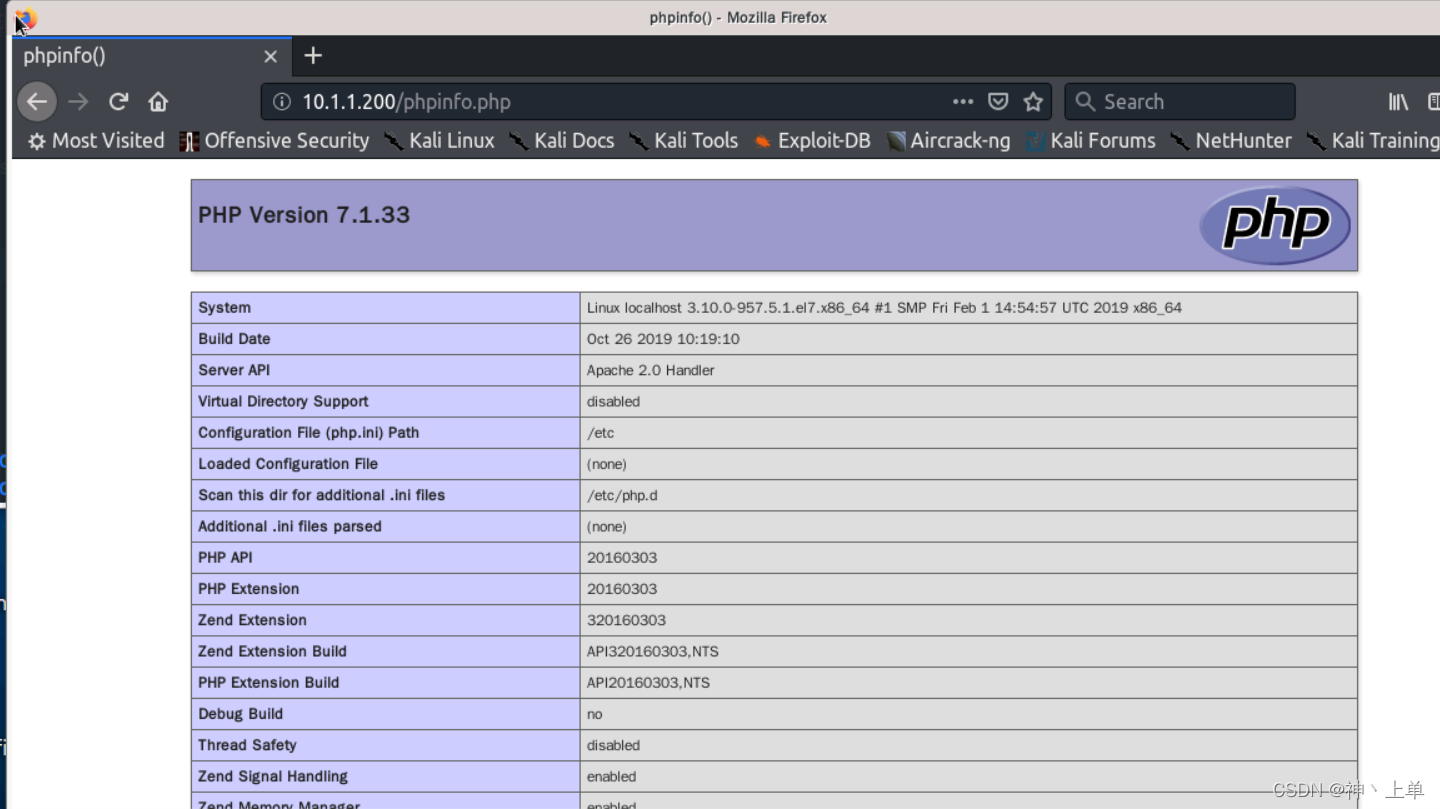
Task: Select Zend Extension value 320160303
Action: click(626, 620)
